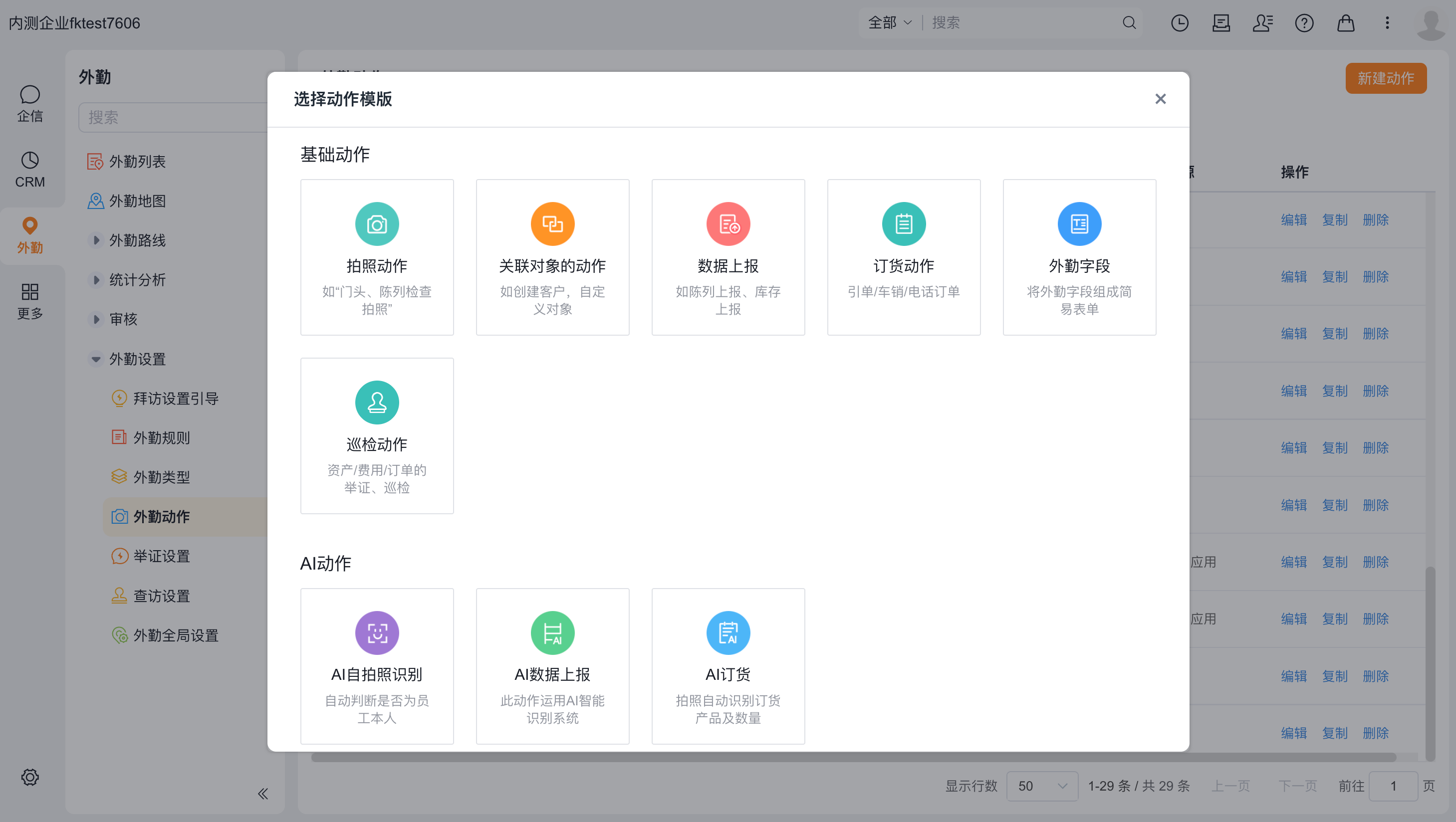The width and height of the screenshot is (1456, 822).
Task: Collapse the side panel with double chevron
Action: (x=263, y=794)
